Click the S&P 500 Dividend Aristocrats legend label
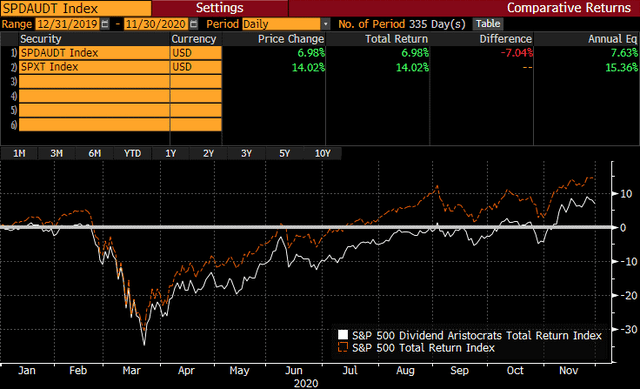The height and width of the screenshot is (389, 640). coord(477,336)
